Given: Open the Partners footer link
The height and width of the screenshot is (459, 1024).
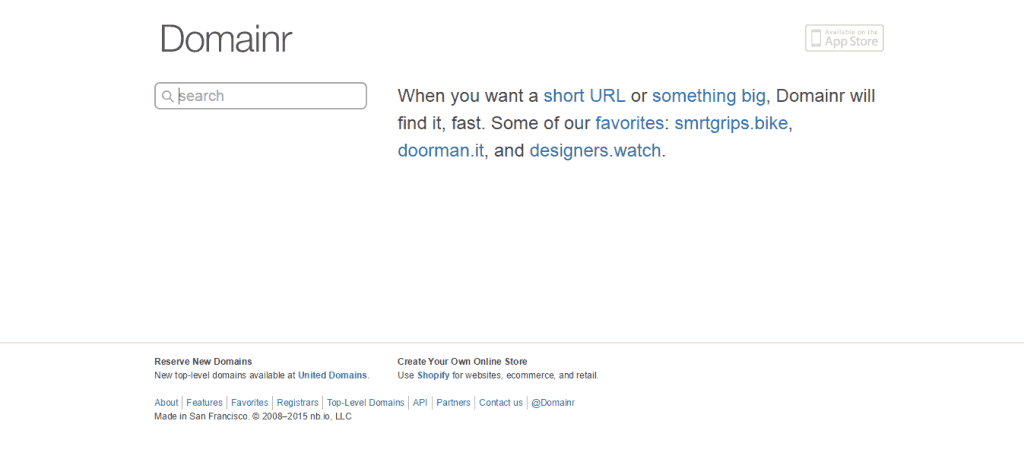Looking at the screenshot, I should tap(453, 403).
